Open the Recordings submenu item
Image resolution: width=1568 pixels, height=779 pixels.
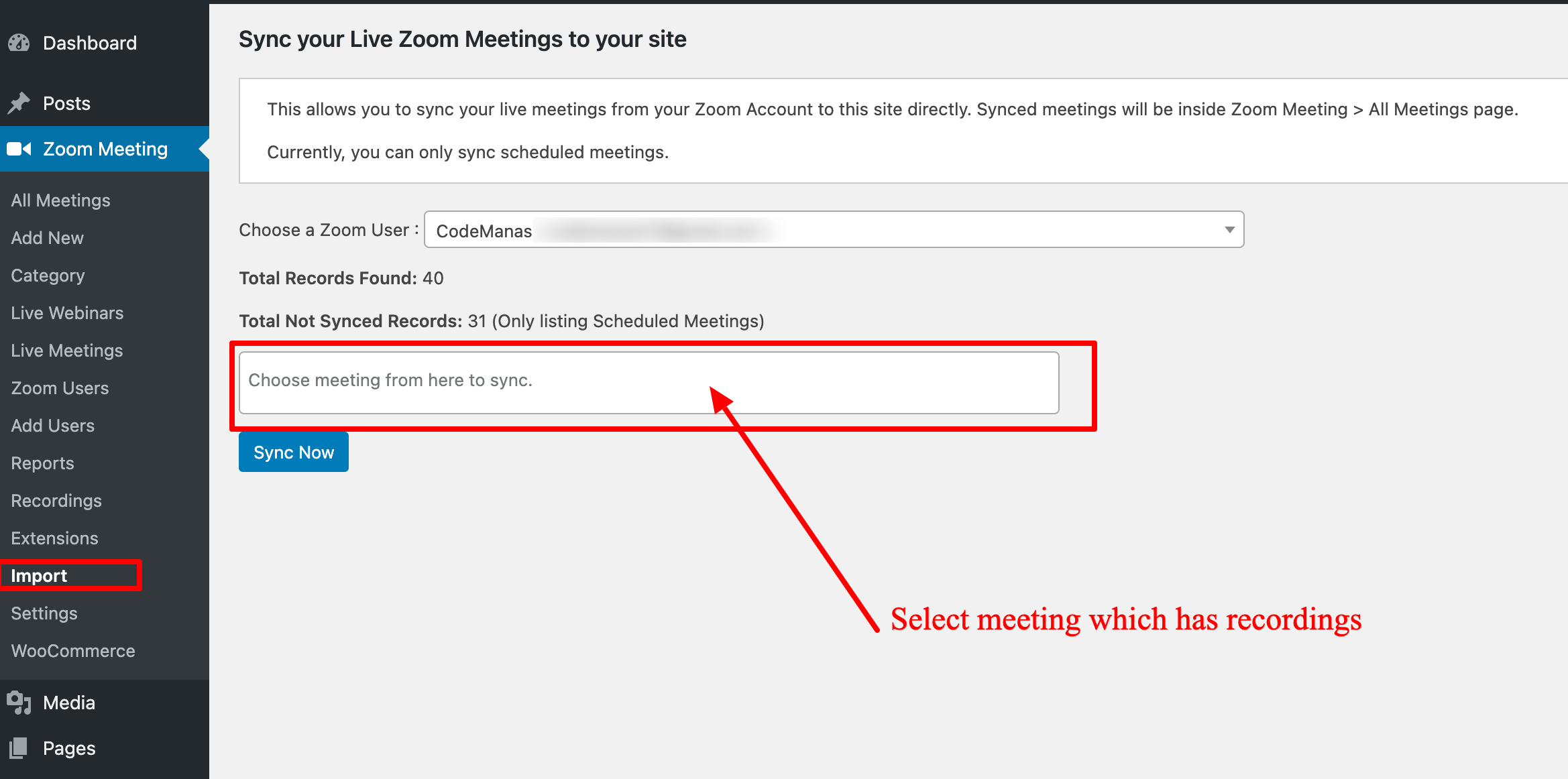click(56, 501)
